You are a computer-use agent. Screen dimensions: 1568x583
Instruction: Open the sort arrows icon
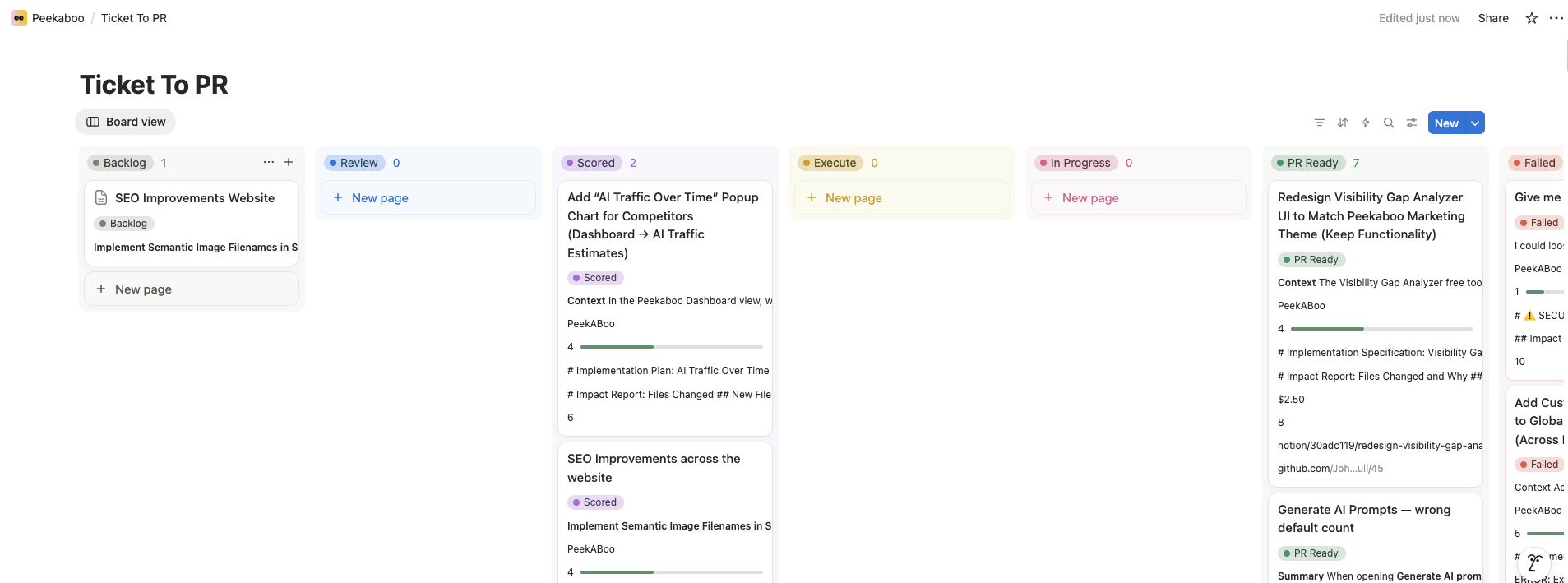(1342, 123)
